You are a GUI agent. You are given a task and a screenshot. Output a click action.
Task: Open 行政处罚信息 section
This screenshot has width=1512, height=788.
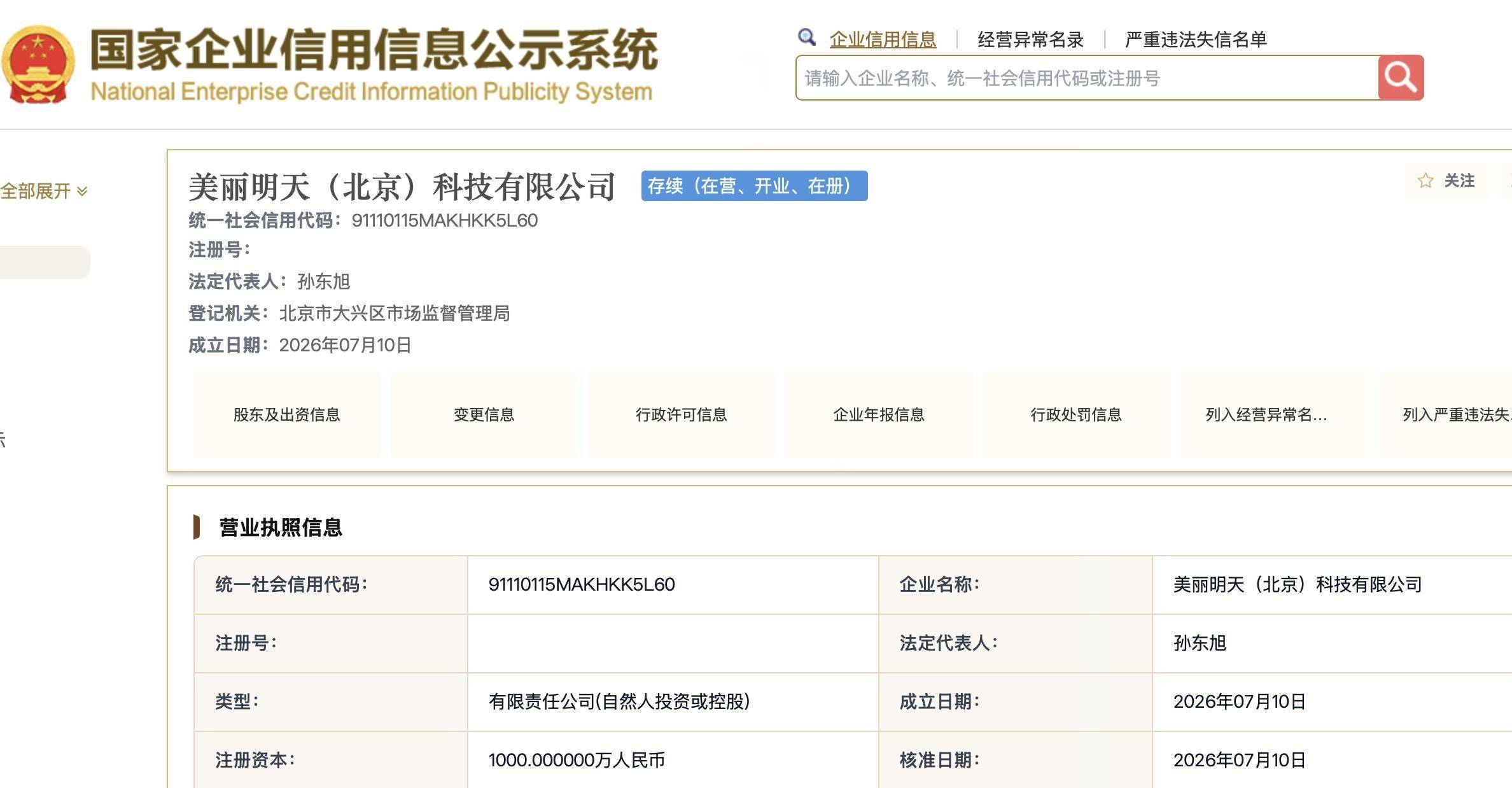(1076, 415)
